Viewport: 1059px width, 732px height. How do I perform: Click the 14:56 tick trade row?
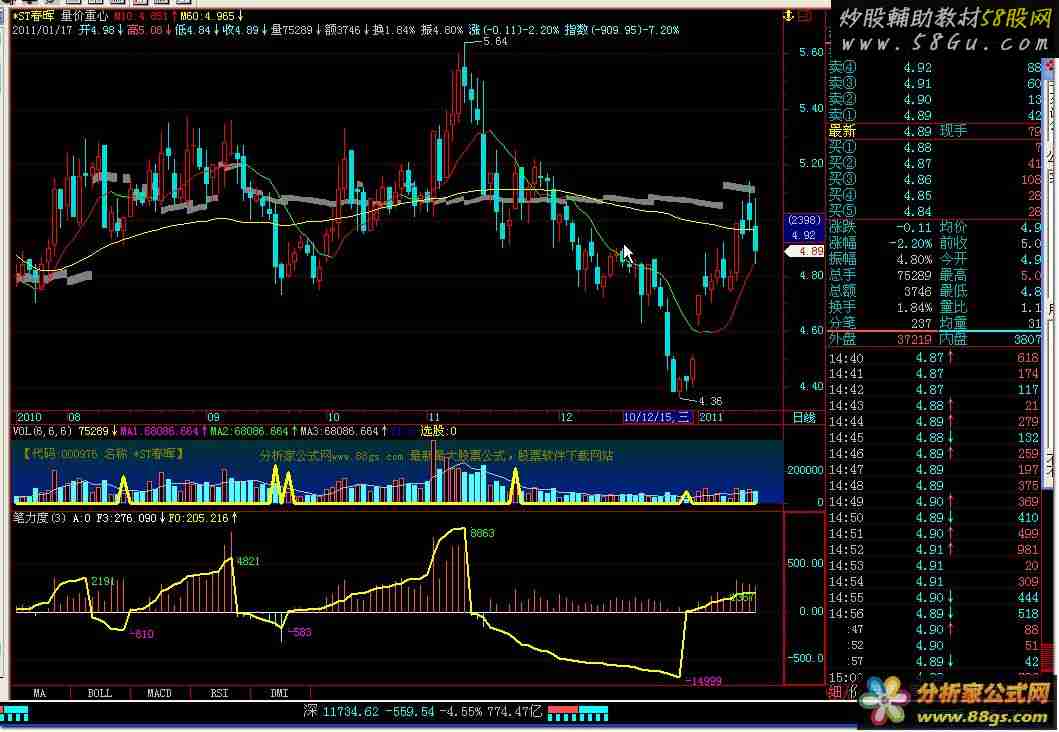935,614
